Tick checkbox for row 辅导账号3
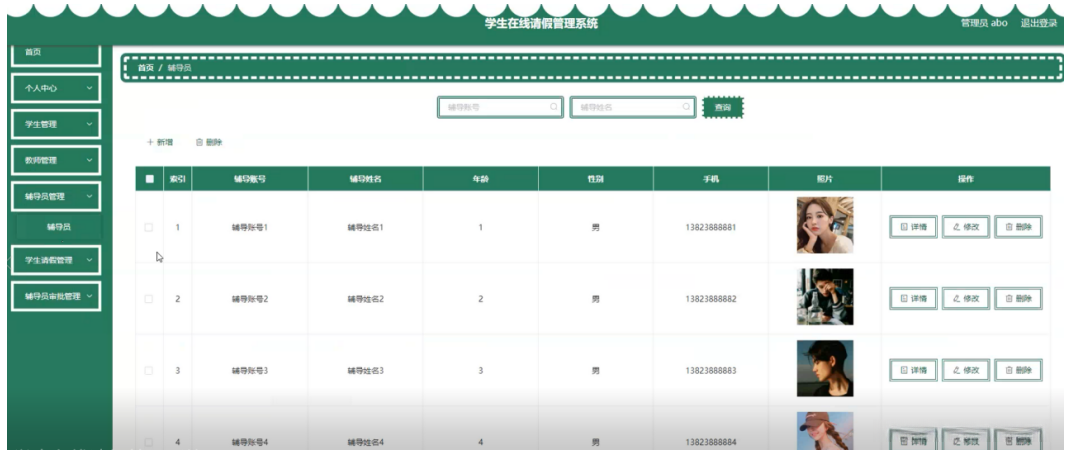The width and height of the screenshot is (1065, 451). point(149,371)
